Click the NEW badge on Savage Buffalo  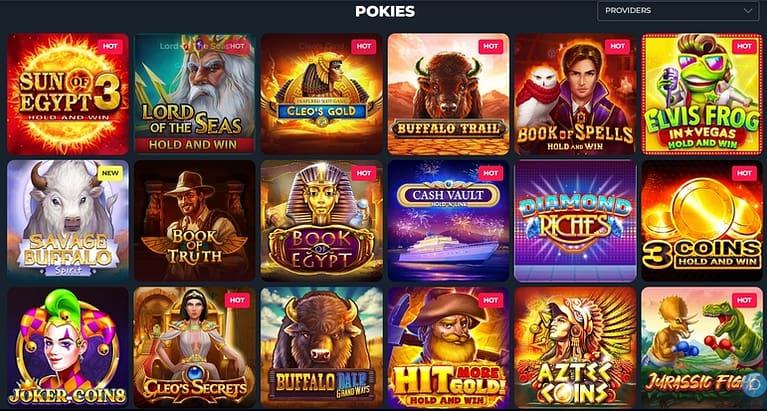coord(110,173)
